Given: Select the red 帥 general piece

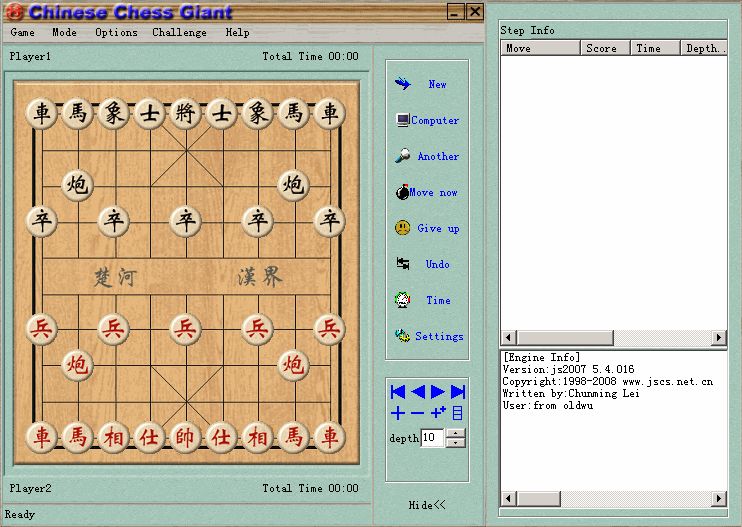Looking at the screenshot, I should (186, 437).
